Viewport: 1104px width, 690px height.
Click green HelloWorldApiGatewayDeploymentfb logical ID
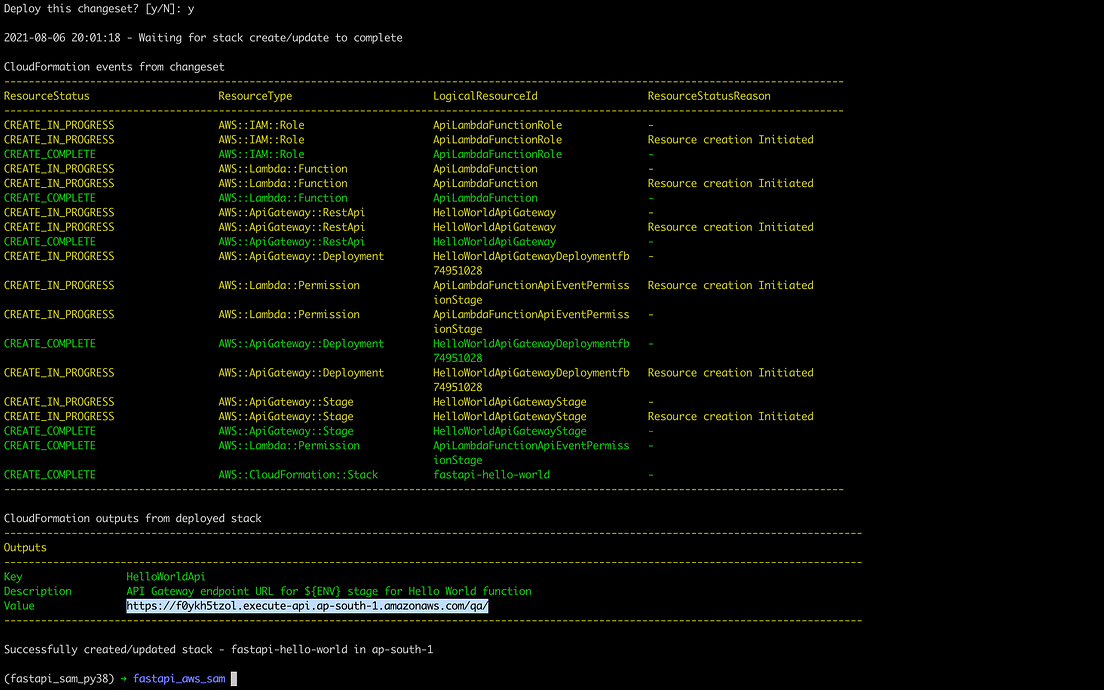click(531, 351)
